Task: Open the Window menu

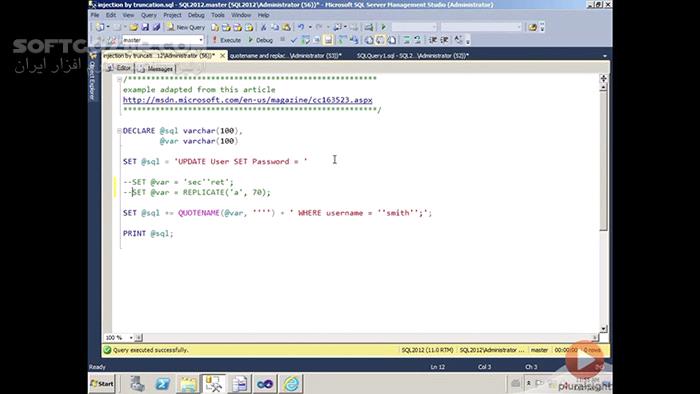Action: pos(241,15)
